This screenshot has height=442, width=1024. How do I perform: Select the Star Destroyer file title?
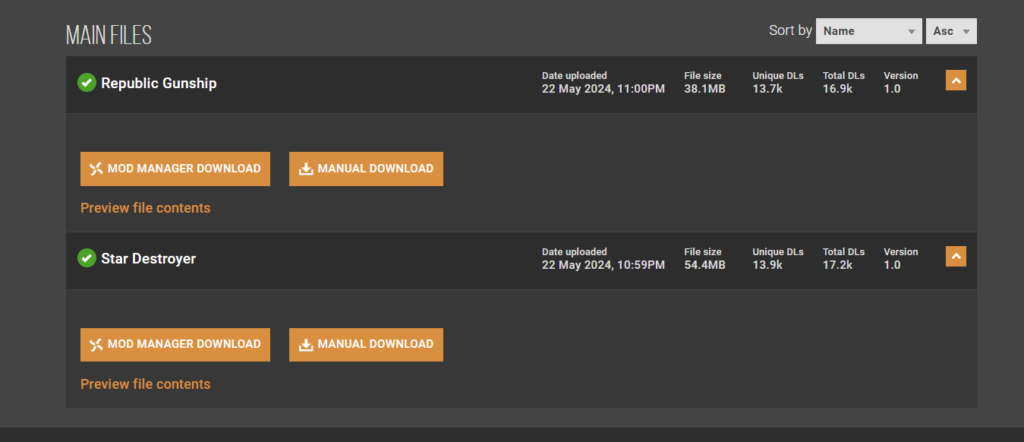click(149, 259)
